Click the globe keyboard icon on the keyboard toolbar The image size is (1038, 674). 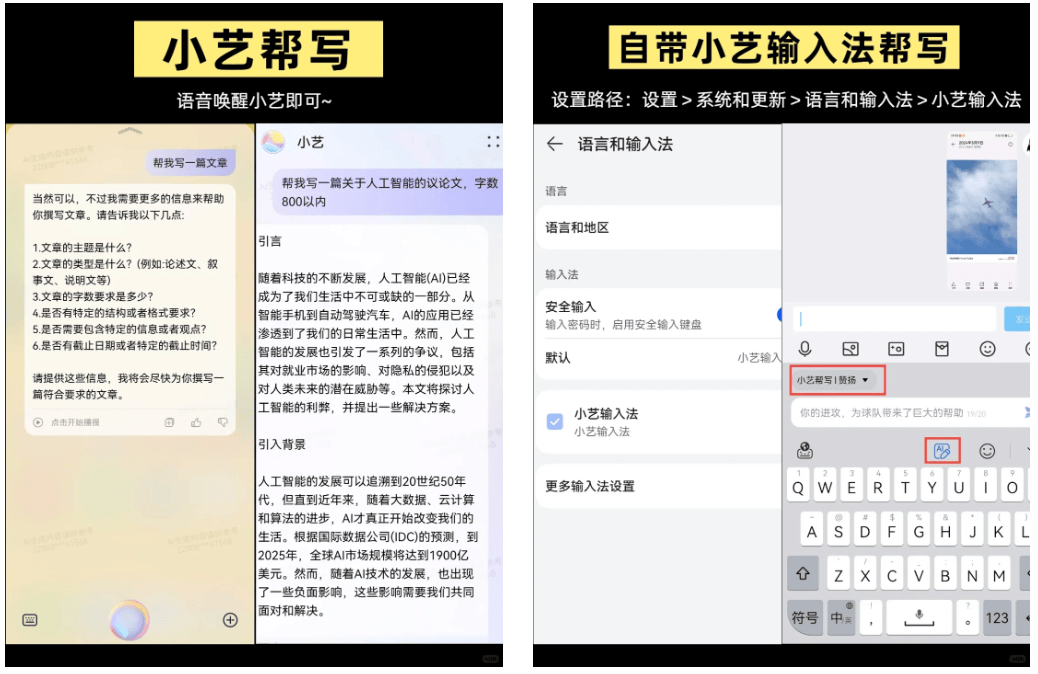point(805,452)
